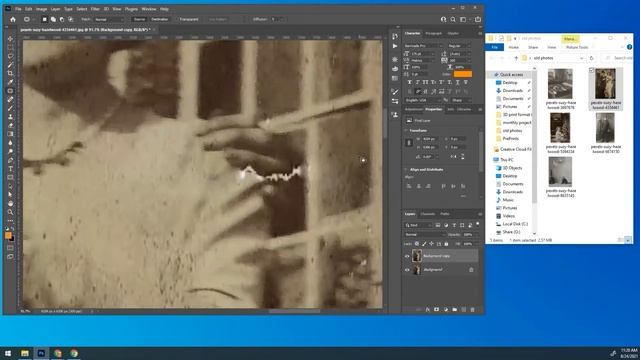The width and height of the screenshot is (640, 360).
Task: Open the Filter menu in Photoshop
Action: (x=95, y=9)
